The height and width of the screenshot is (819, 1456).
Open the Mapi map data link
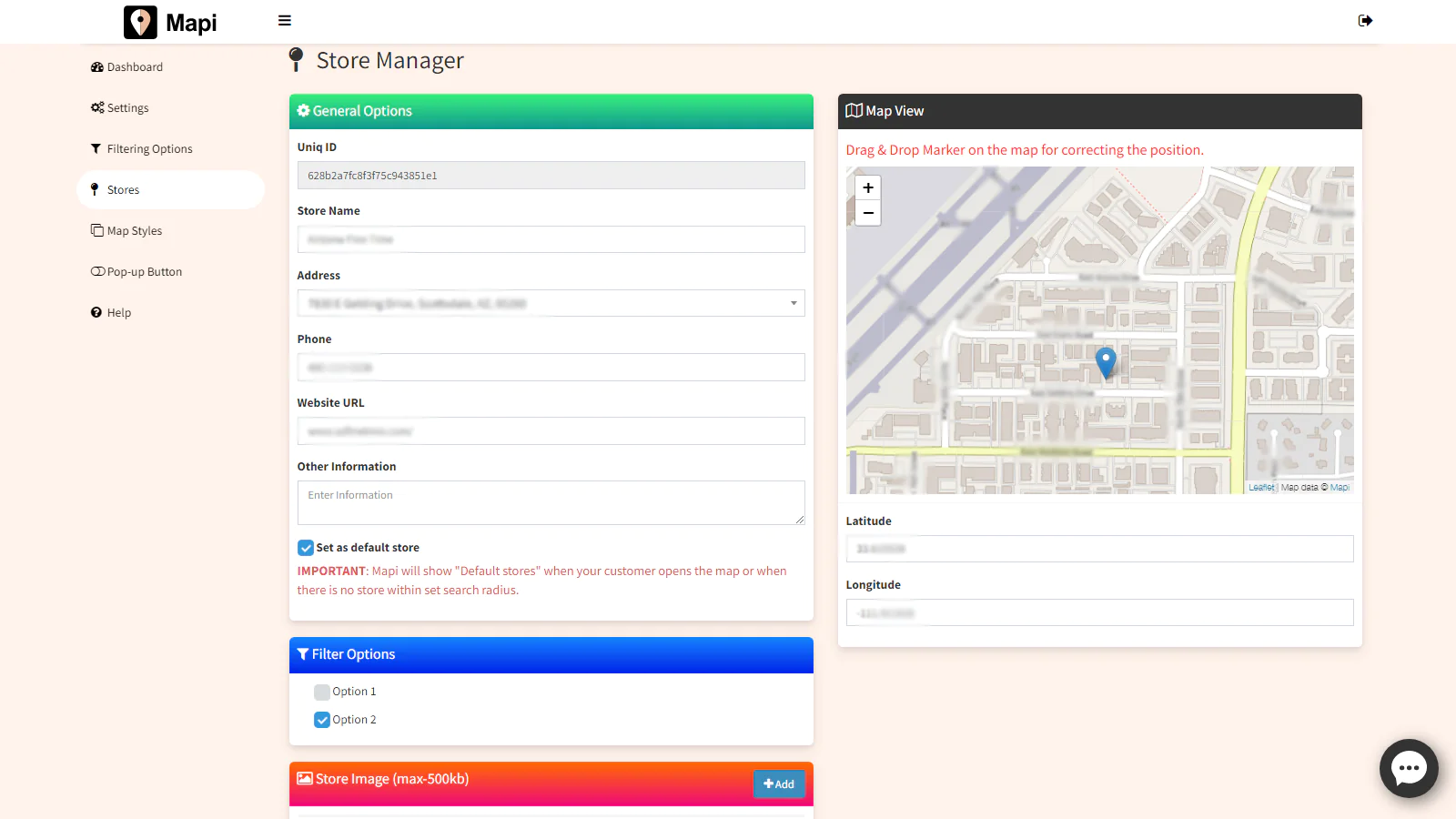tap(1340, 488)
